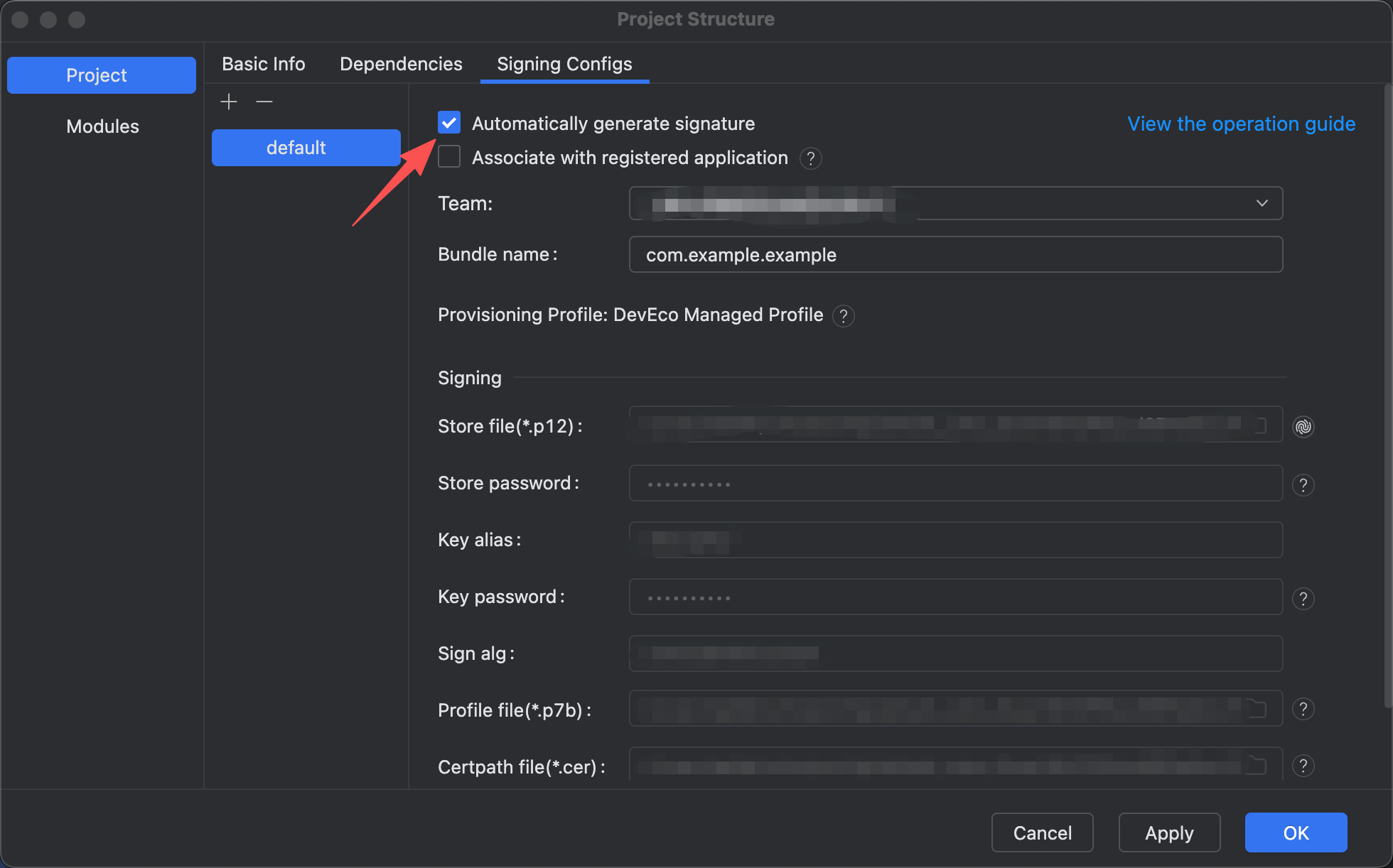Click help icon beside Associate with registered application

click(810, 158)
